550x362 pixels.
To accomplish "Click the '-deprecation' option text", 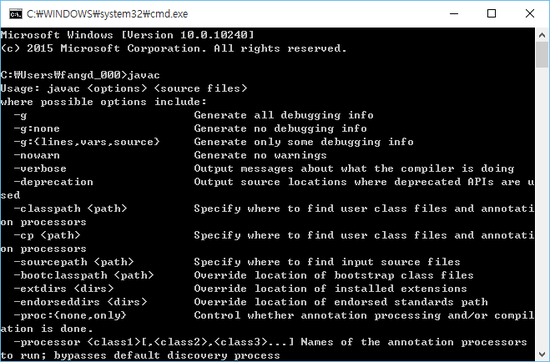I will coord(53,182).
